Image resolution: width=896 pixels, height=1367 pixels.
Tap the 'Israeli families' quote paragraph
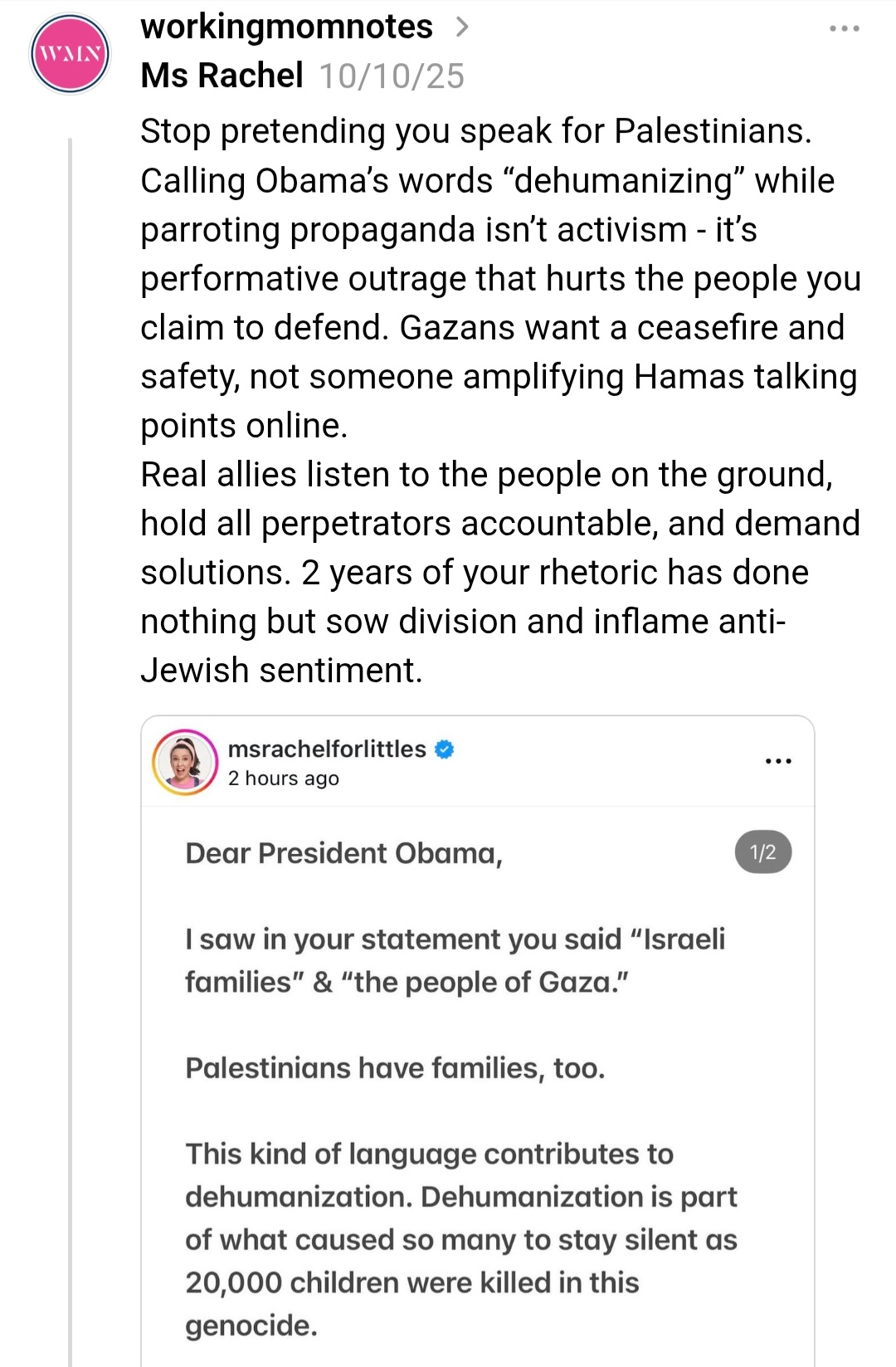455,960
